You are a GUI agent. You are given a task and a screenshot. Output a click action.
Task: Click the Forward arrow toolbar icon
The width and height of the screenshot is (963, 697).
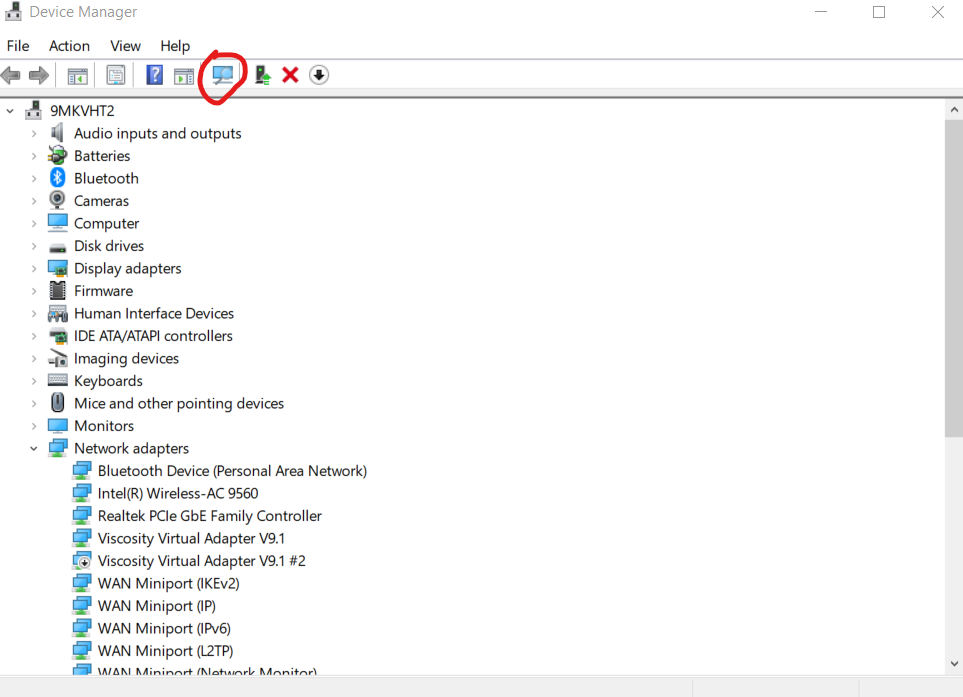point(39,76)
